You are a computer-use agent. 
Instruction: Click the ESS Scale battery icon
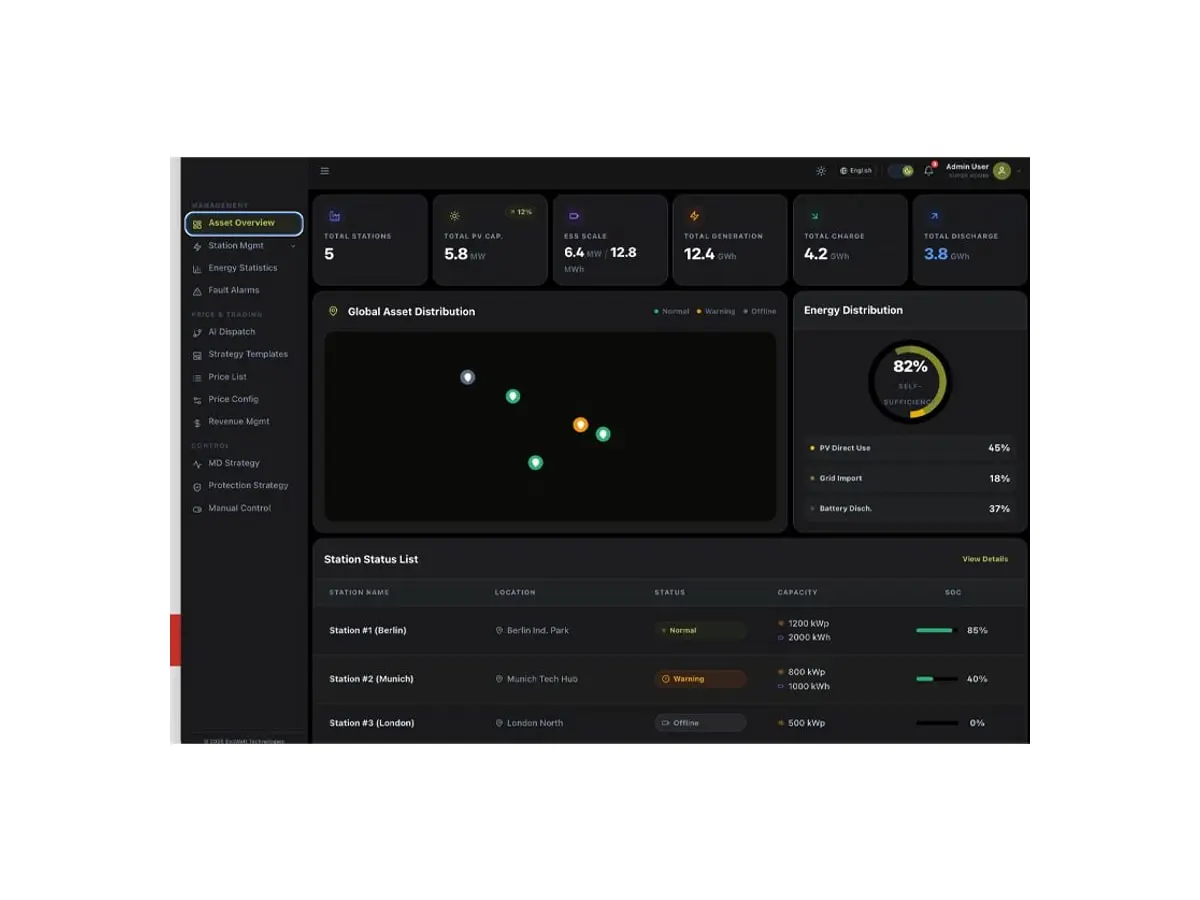[574, 216]
